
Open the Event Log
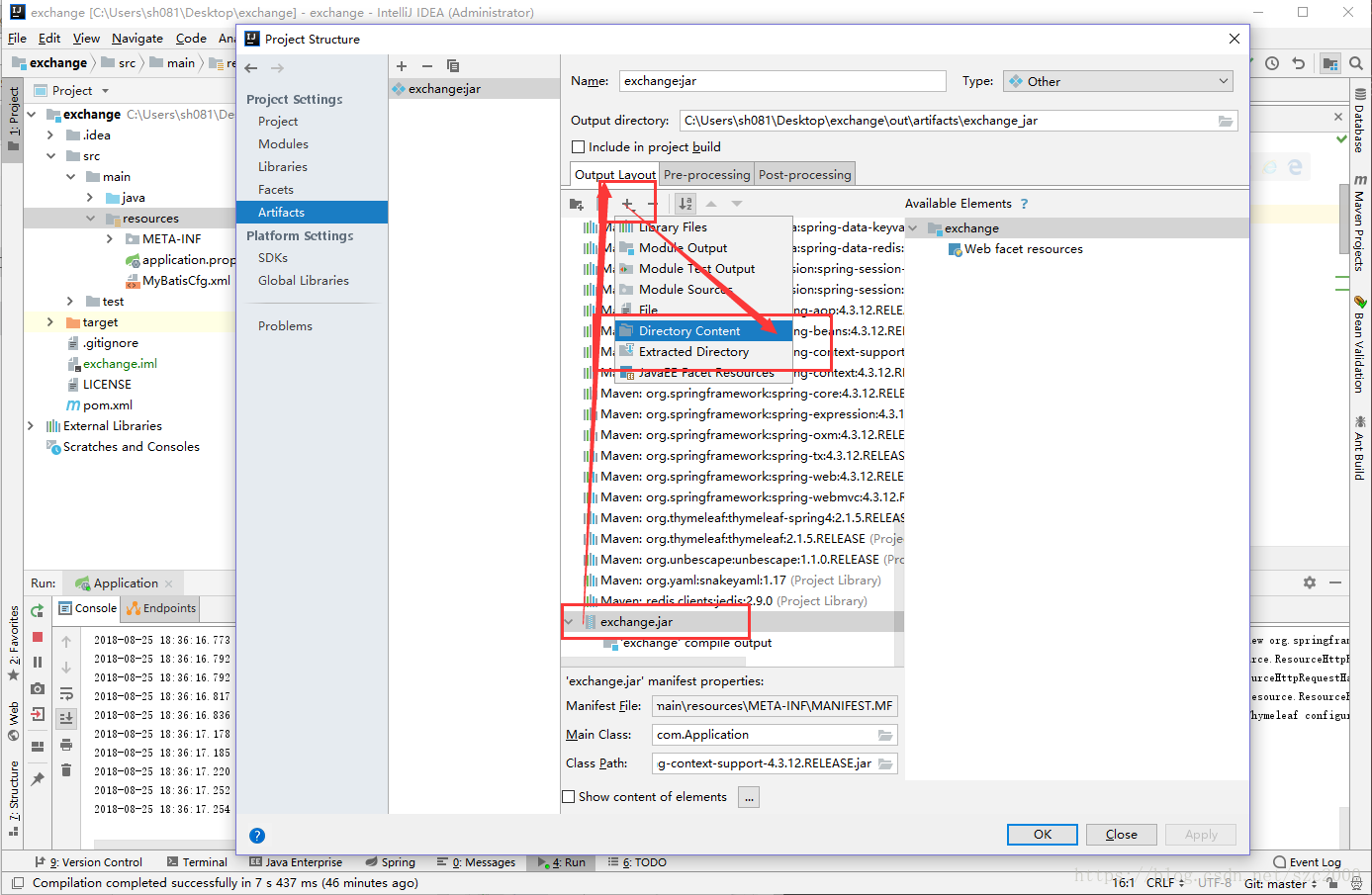[1308, 862]
